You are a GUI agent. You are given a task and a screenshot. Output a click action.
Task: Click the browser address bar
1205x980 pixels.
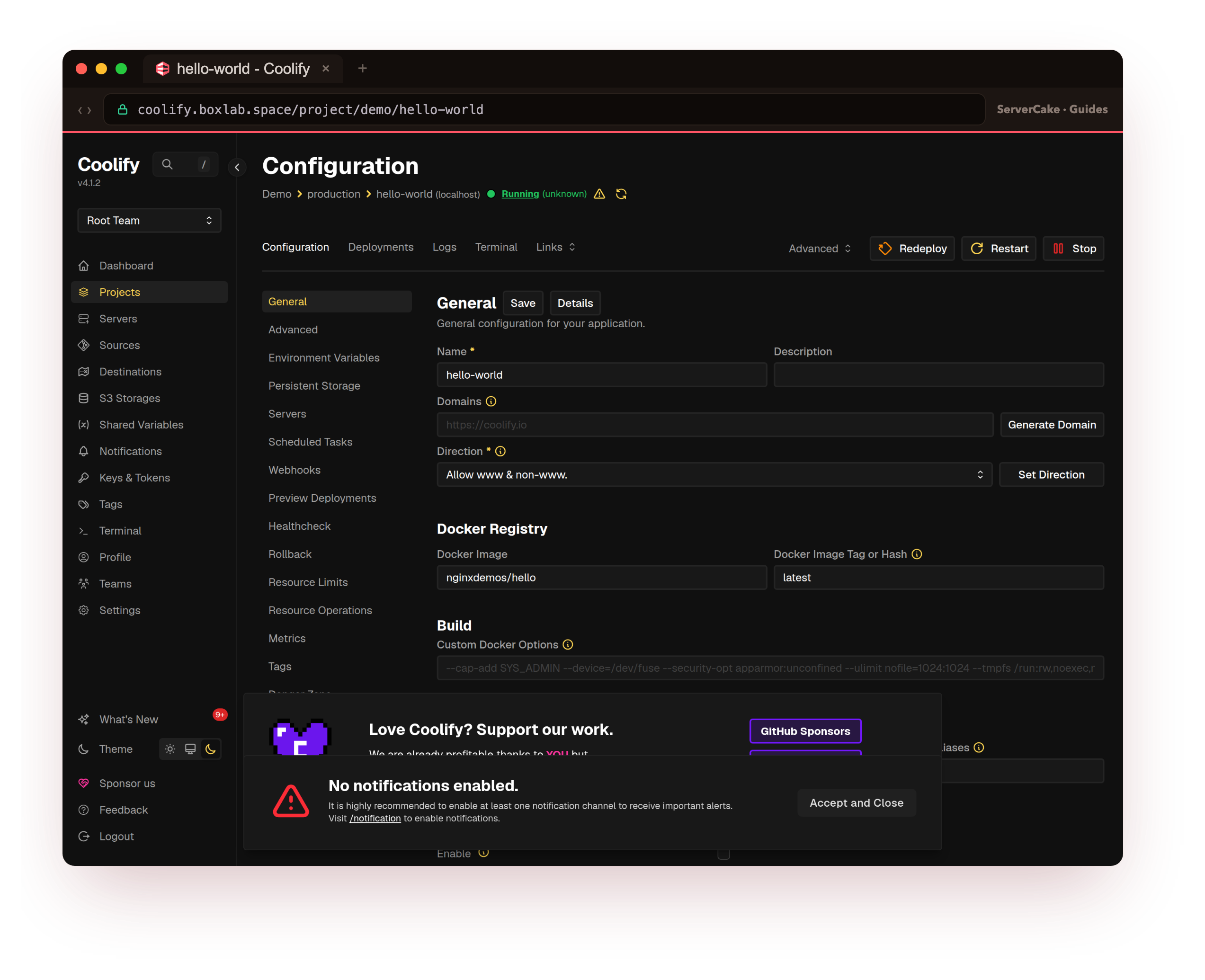click(x=544, y=109)
